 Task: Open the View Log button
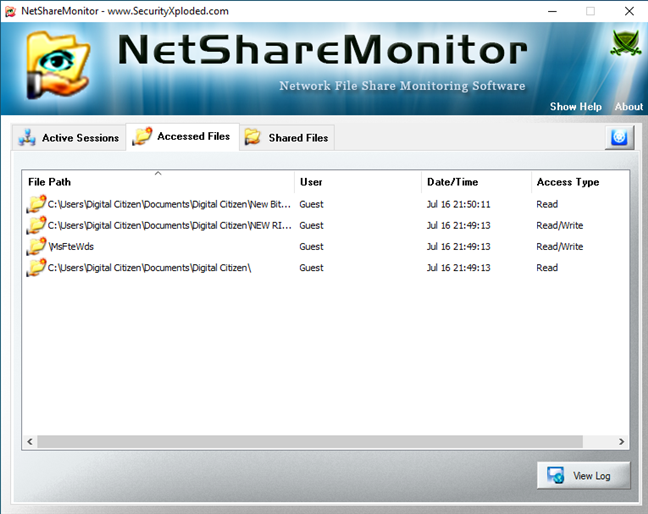[584, 476]
